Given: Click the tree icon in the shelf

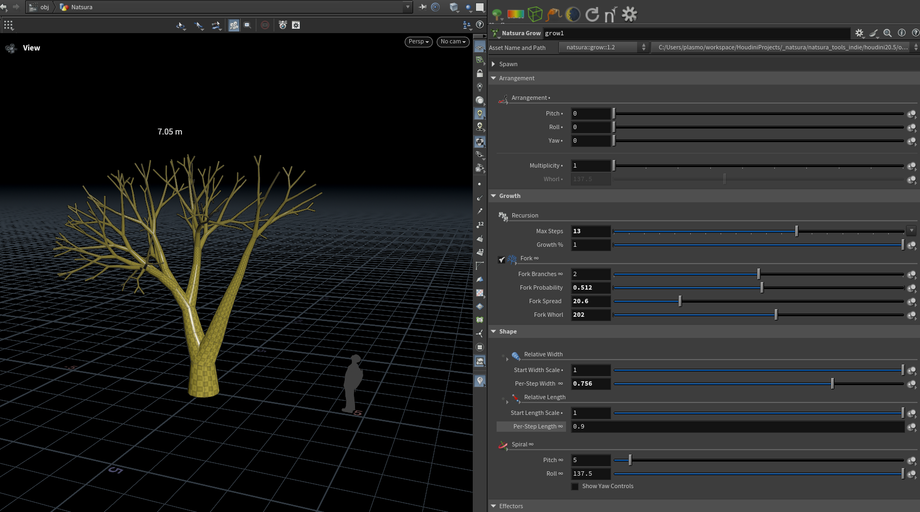Looking at the screenshot, I should click(x=497, y=14).
